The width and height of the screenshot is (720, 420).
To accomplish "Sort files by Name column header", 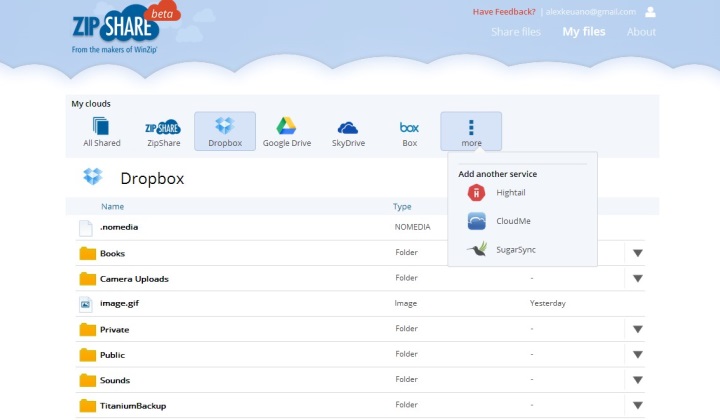I will (x=112, y=207).
